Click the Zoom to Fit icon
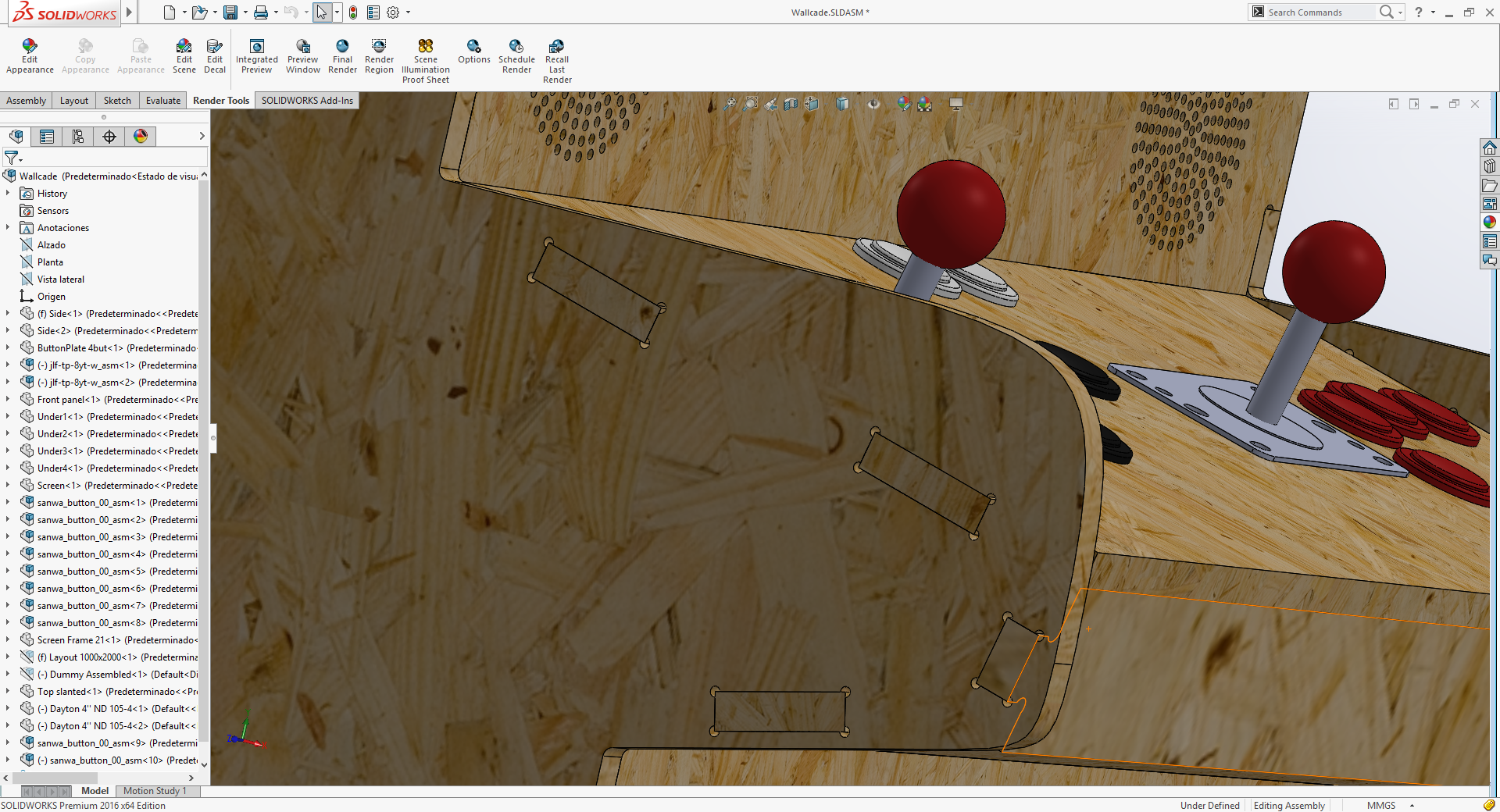 click(x=730, y=104)
